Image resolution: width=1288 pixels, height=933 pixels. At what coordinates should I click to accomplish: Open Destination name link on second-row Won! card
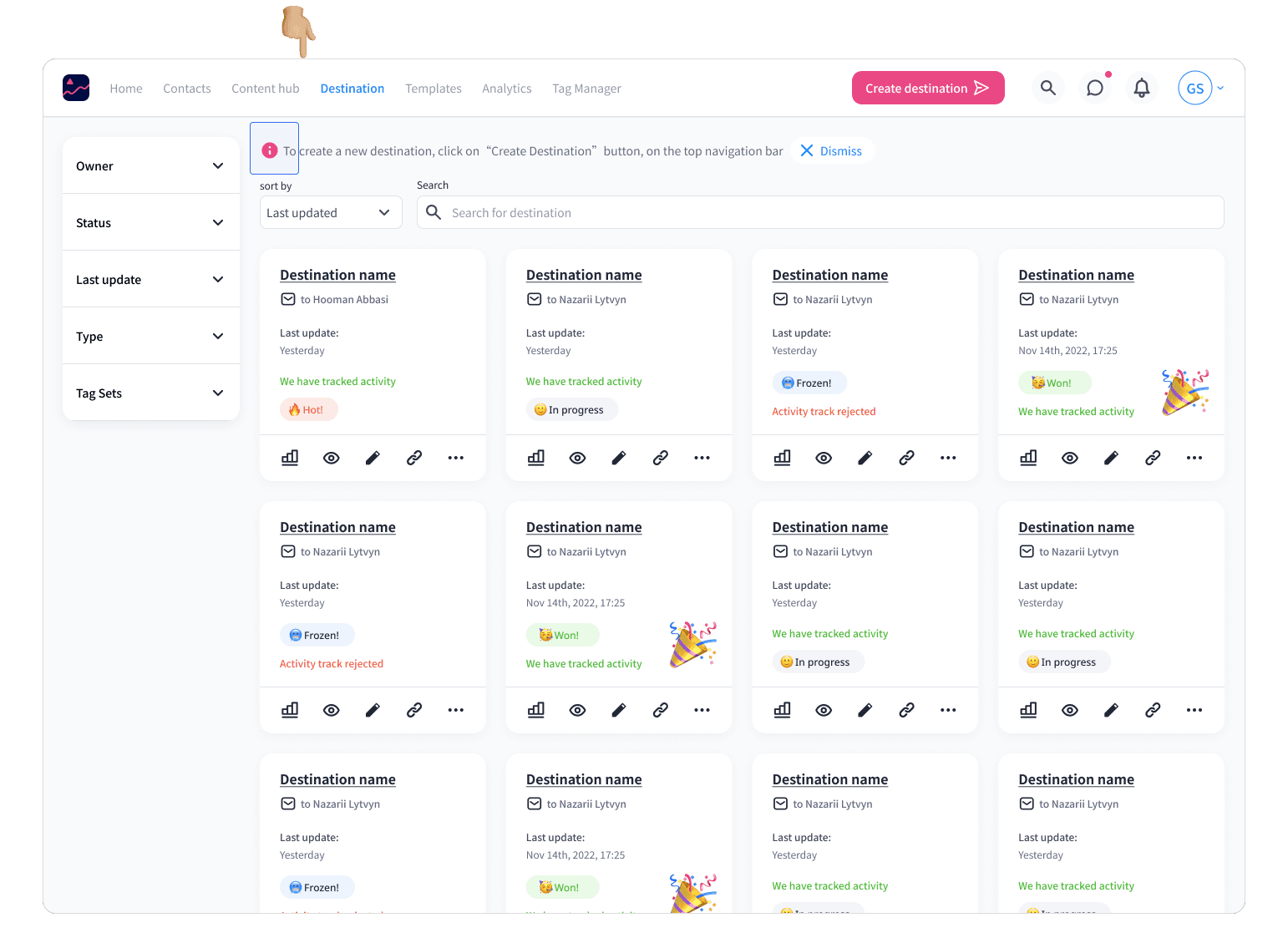[584, 527]
